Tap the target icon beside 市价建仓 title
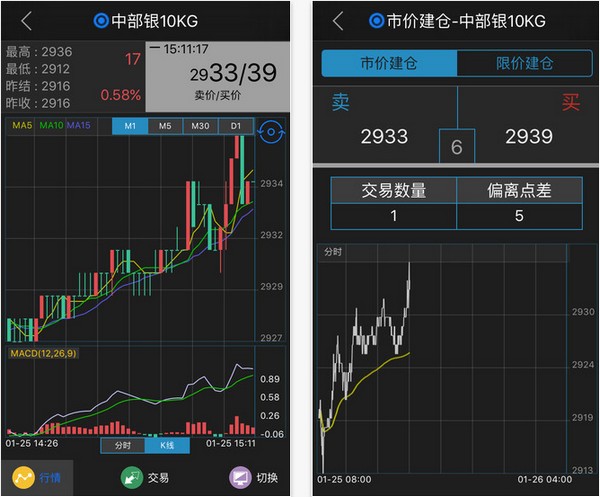The image size is (600, 497). tap(376, 21)
